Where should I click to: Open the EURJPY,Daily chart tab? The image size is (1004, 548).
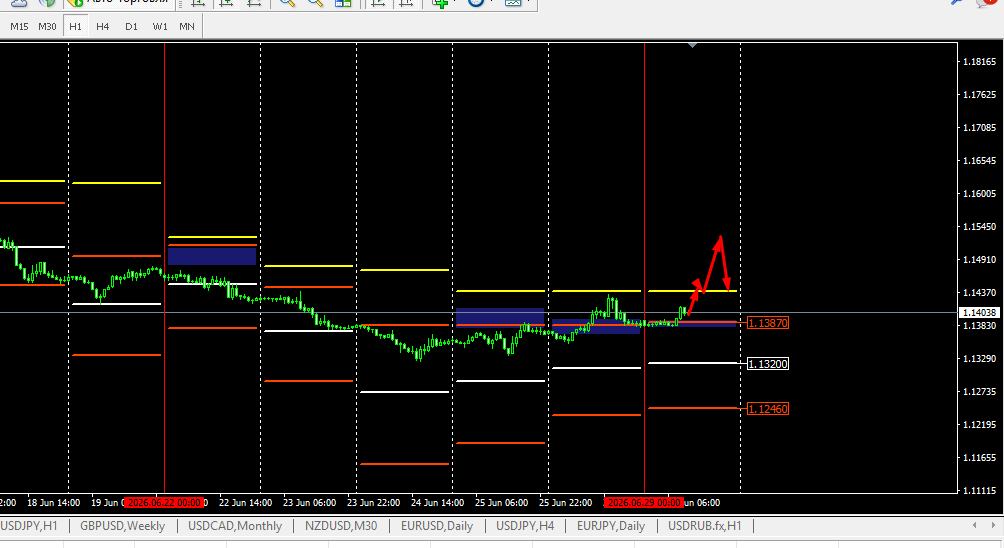pos(611,526)
